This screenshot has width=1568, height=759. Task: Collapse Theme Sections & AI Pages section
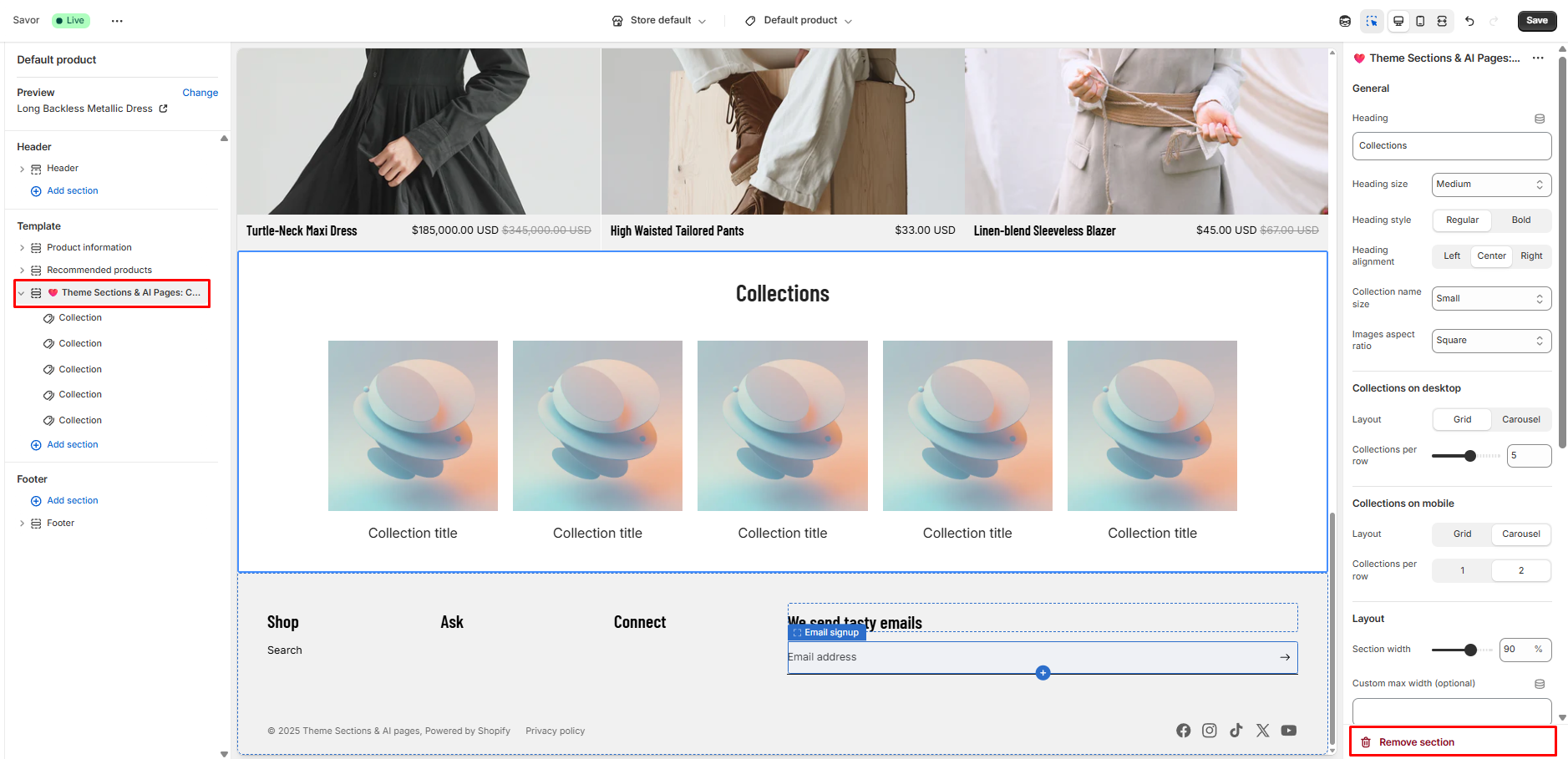pyautogui.click(x=22, y=293)
